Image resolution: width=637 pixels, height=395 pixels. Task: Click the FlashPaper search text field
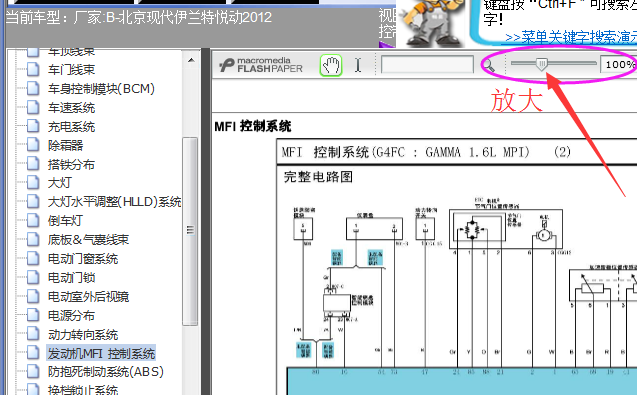click(x=427, y=65)
